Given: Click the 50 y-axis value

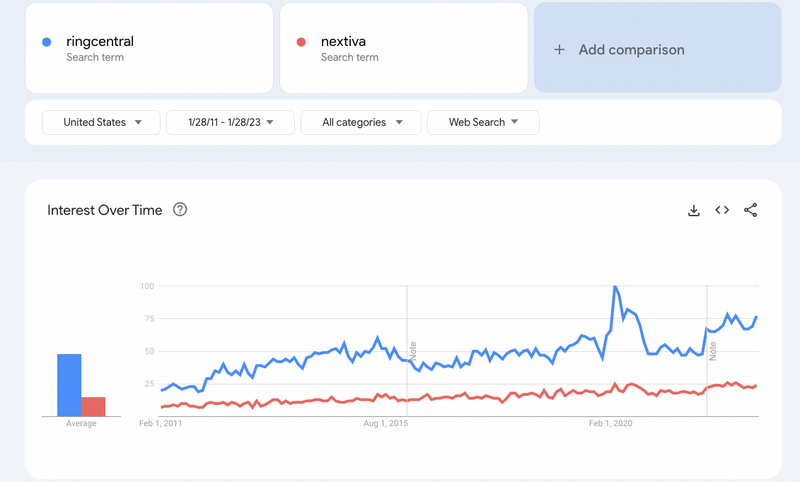Looking at the screenshot, I should tap(149, 351).
